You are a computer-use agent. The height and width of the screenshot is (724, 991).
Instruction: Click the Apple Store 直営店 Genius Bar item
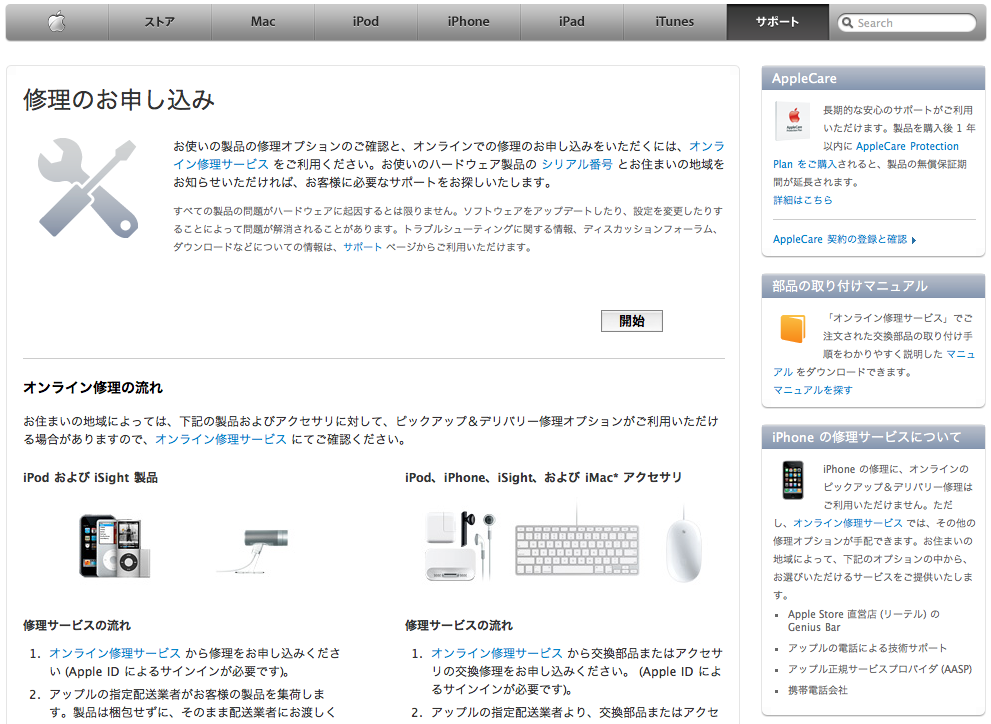click(863, 620)
